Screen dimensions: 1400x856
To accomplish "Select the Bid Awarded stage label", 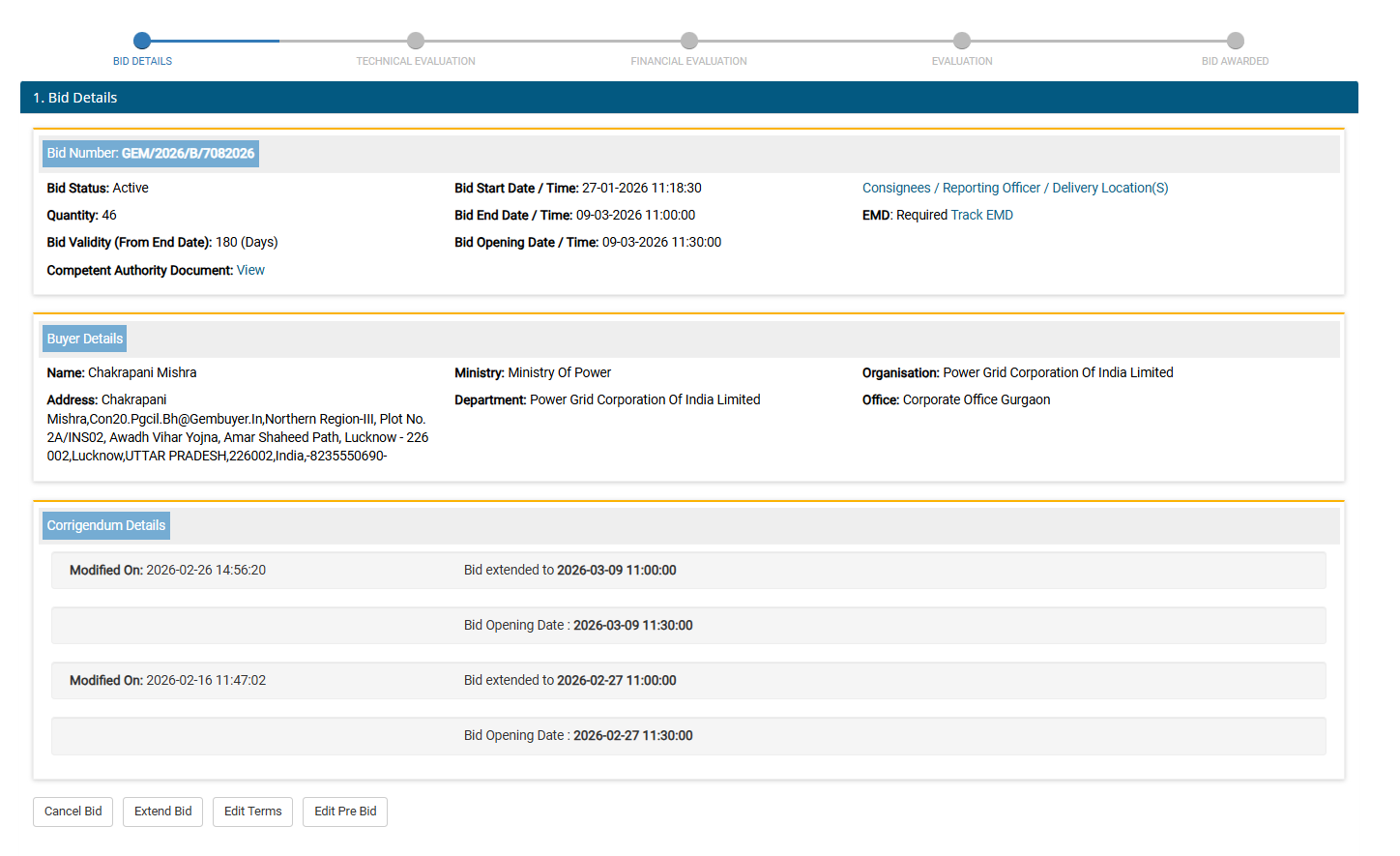I will (x=1235, y=61).
